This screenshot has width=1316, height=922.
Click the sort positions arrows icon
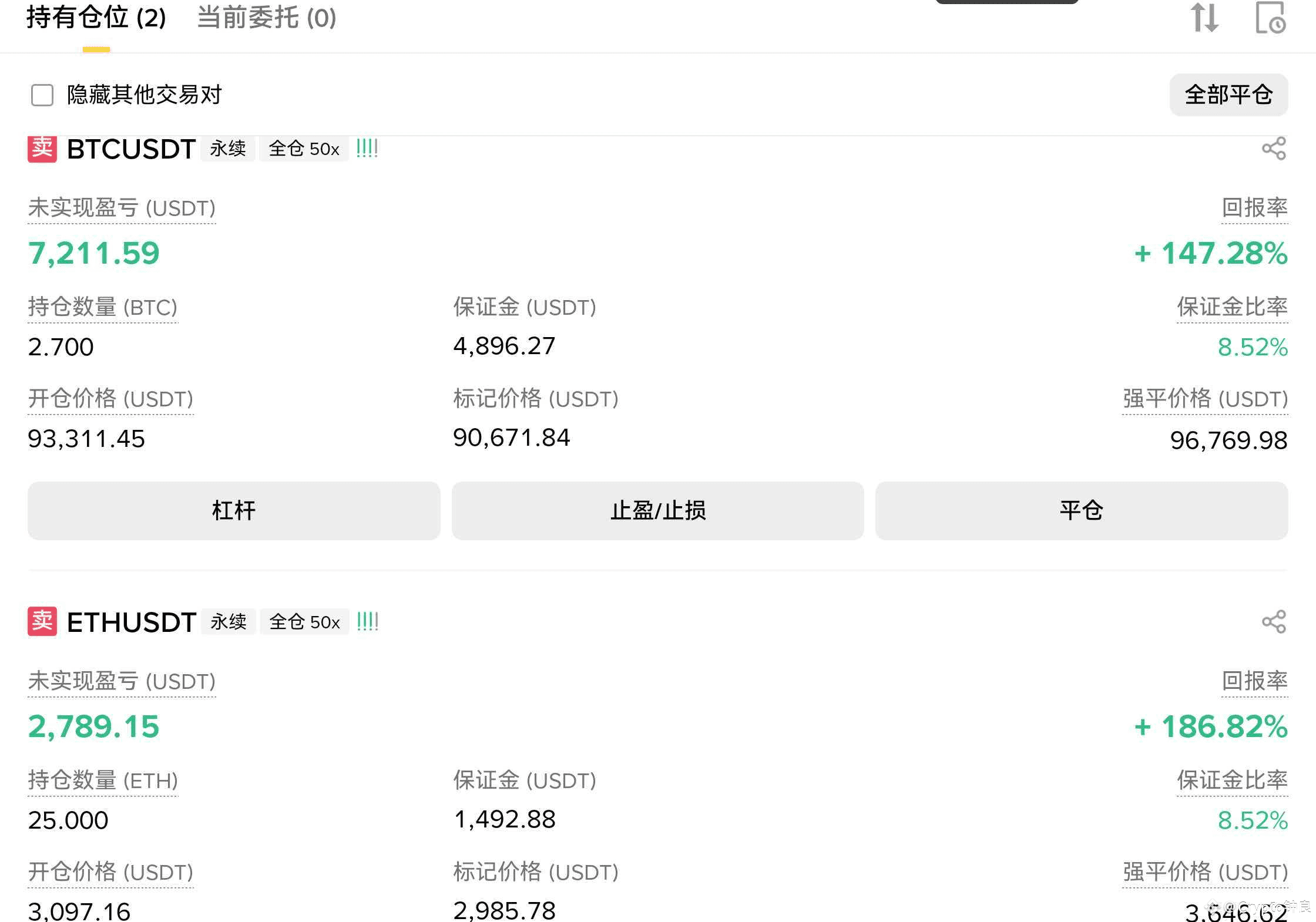(x=1204, y=18)
